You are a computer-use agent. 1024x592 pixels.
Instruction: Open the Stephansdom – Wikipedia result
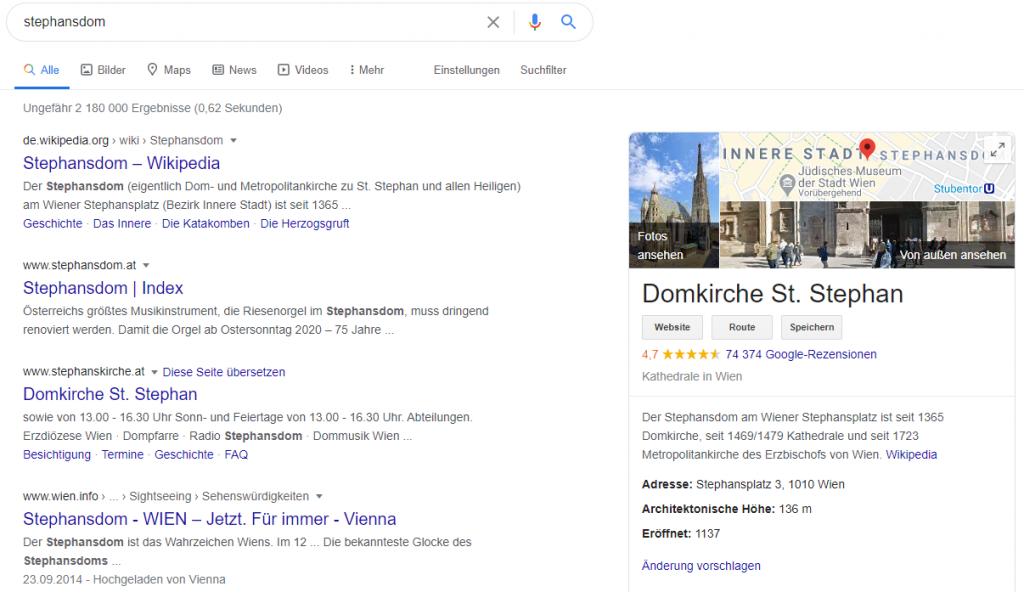[121, 163]
